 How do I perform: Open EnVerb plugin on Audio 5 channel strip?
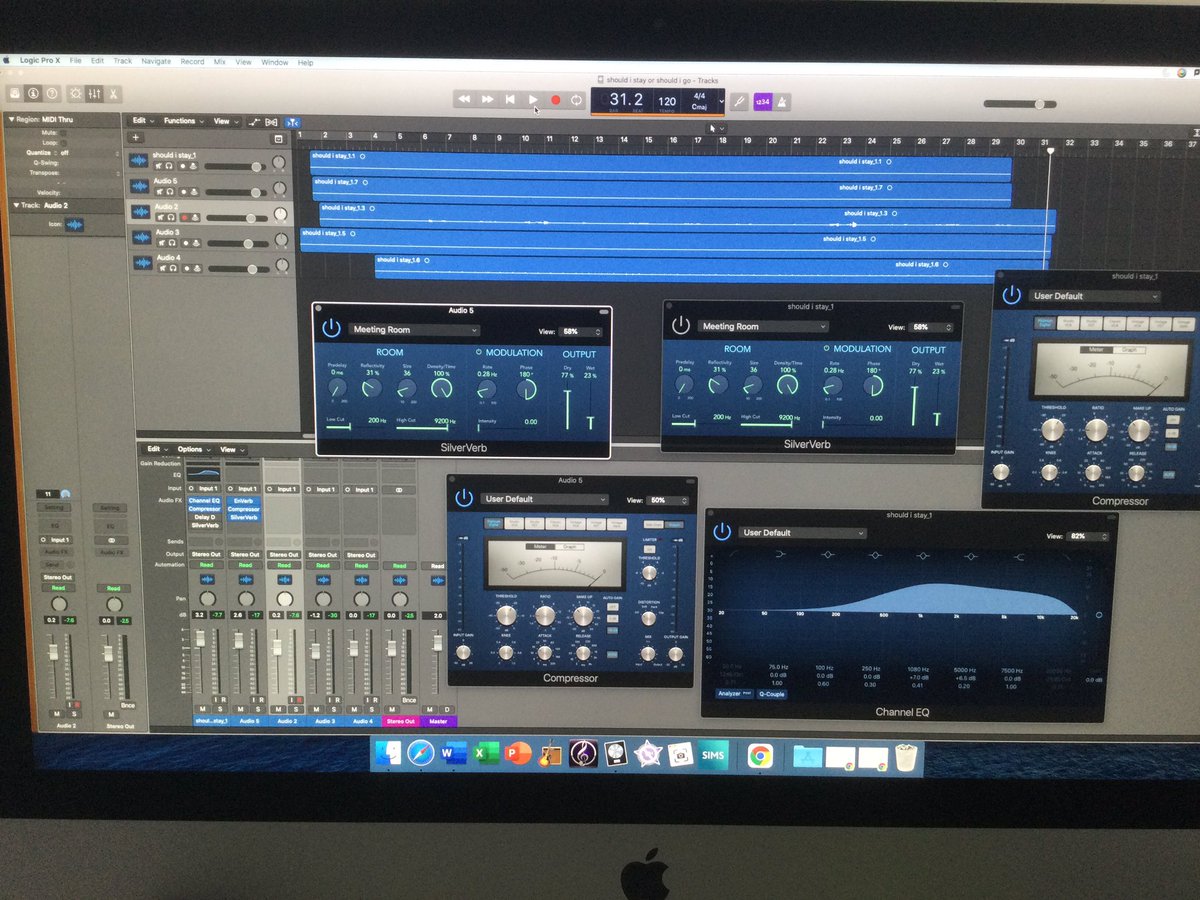[244, 499]
